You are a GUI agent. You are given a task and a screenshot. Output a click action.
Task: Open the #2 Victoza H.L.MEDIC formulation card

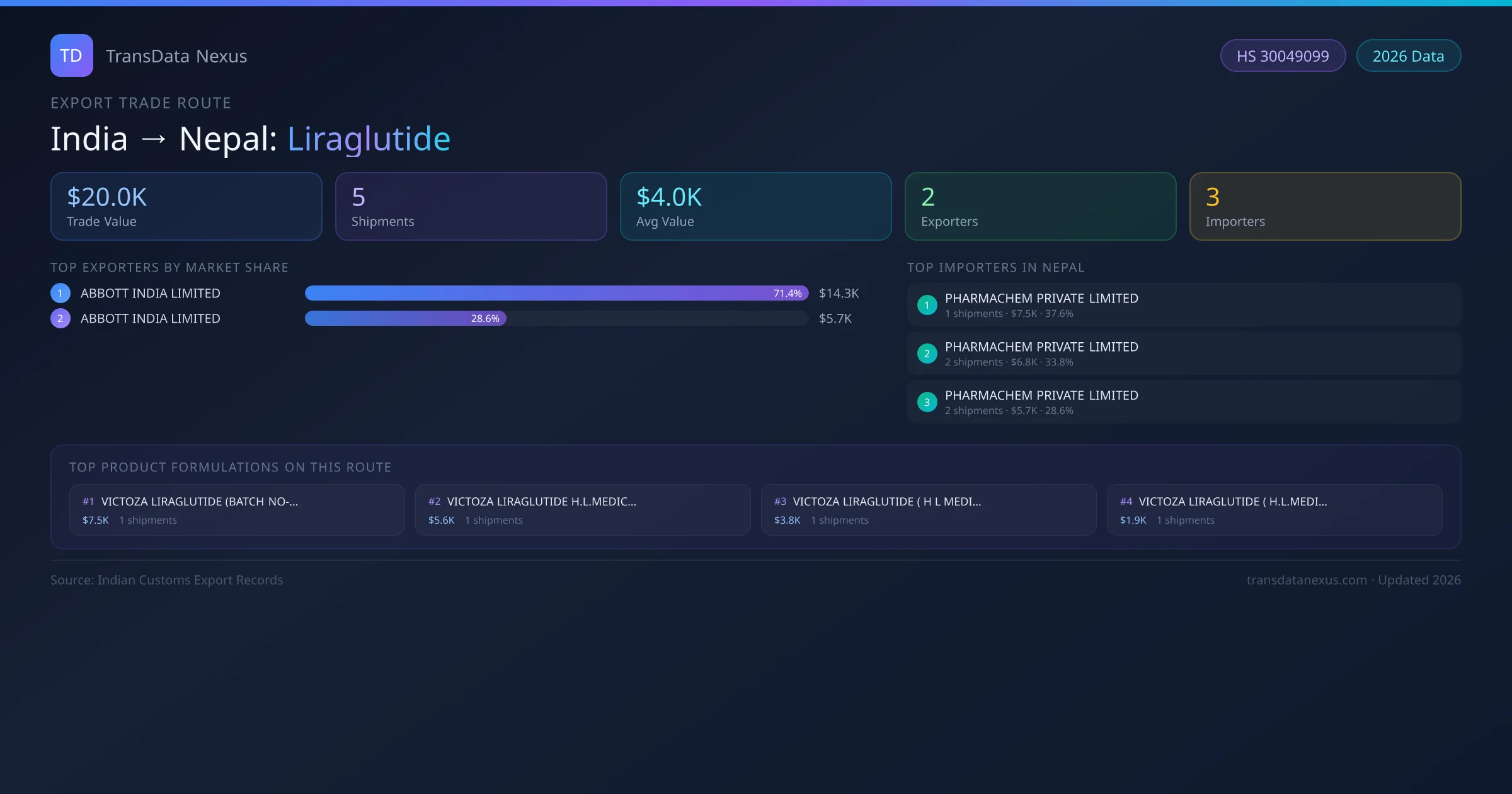583,510
